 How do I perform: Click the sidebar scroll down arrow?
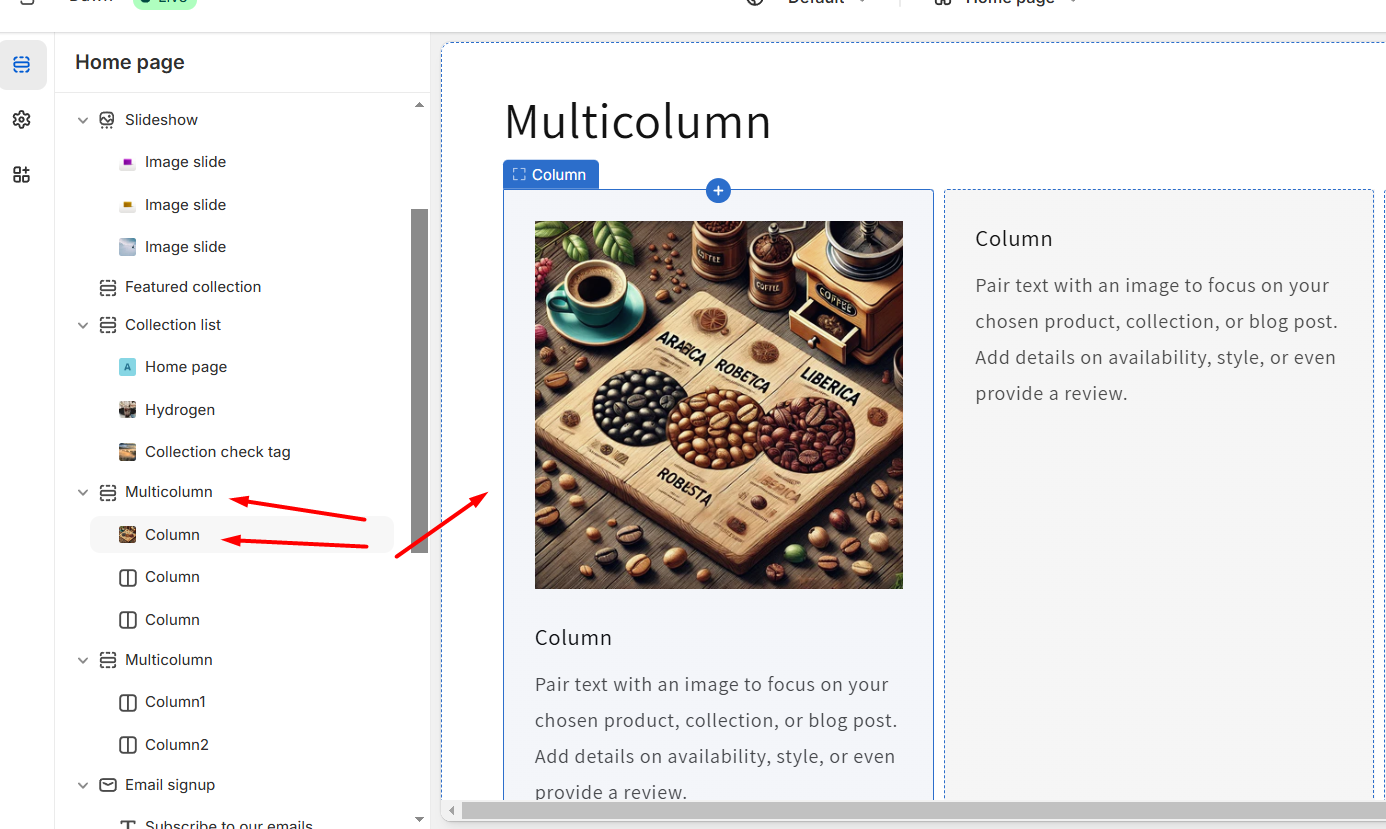[x=419, y=820]
